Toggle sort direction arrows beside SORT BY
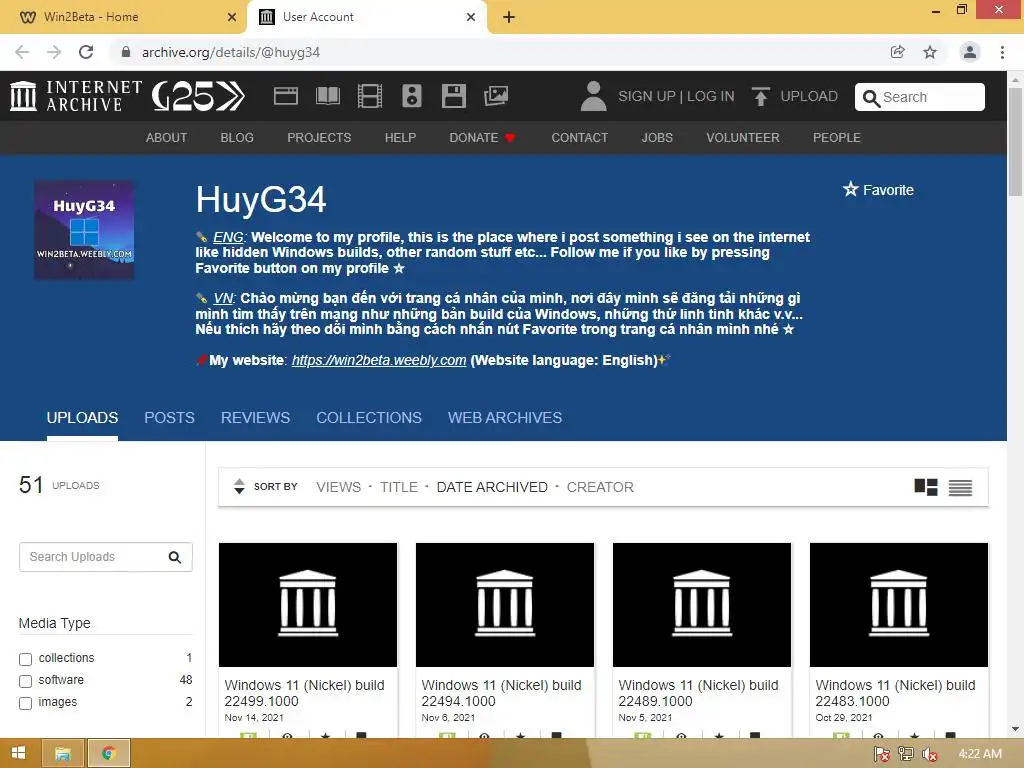This screenshot has width=1024, height=768. (239, 487)
